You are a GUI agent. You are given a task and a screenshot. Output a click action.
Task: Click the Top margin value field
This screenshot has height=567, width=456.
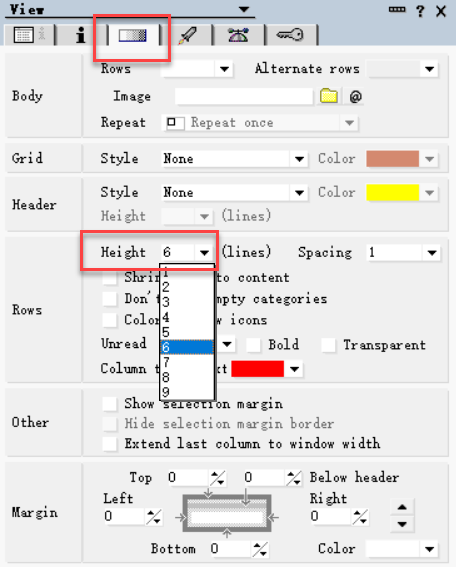[187, 477]
